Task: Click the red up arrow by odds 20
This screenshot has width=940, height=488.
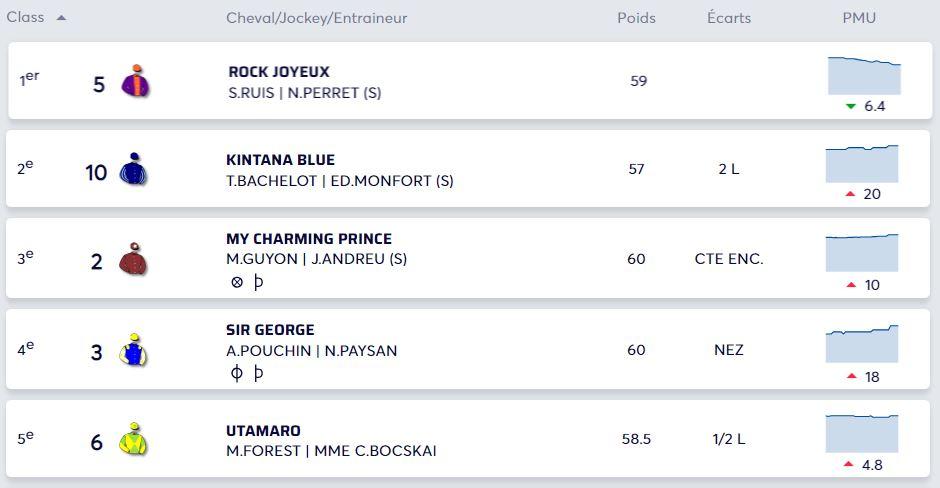Action: coord(851,194)
